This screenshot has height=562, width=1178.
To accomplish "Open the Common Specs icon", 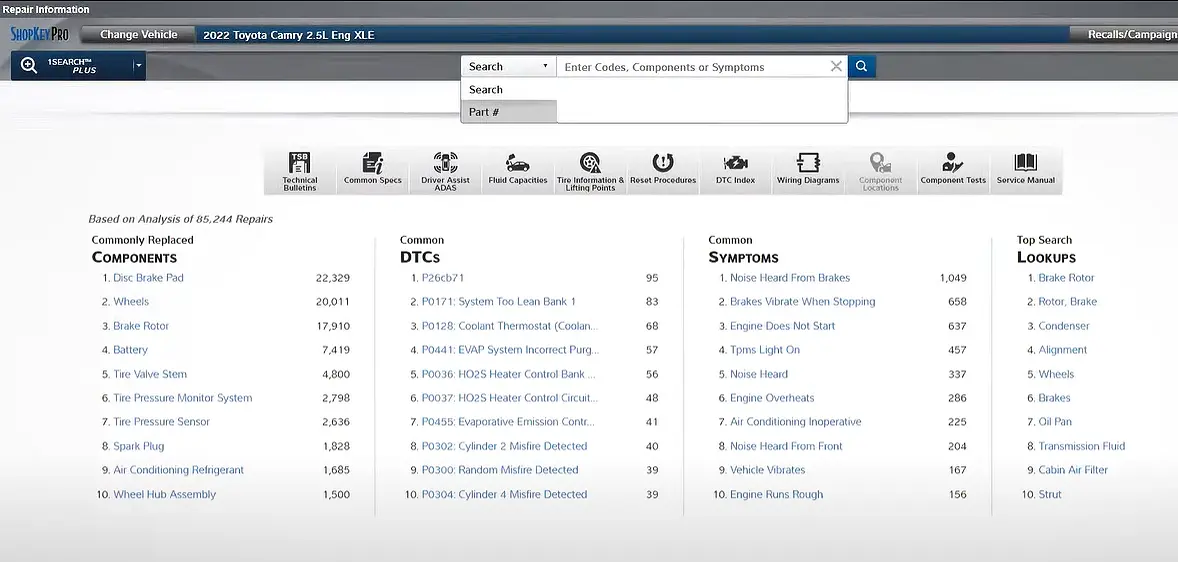I will tap(372, 170).
